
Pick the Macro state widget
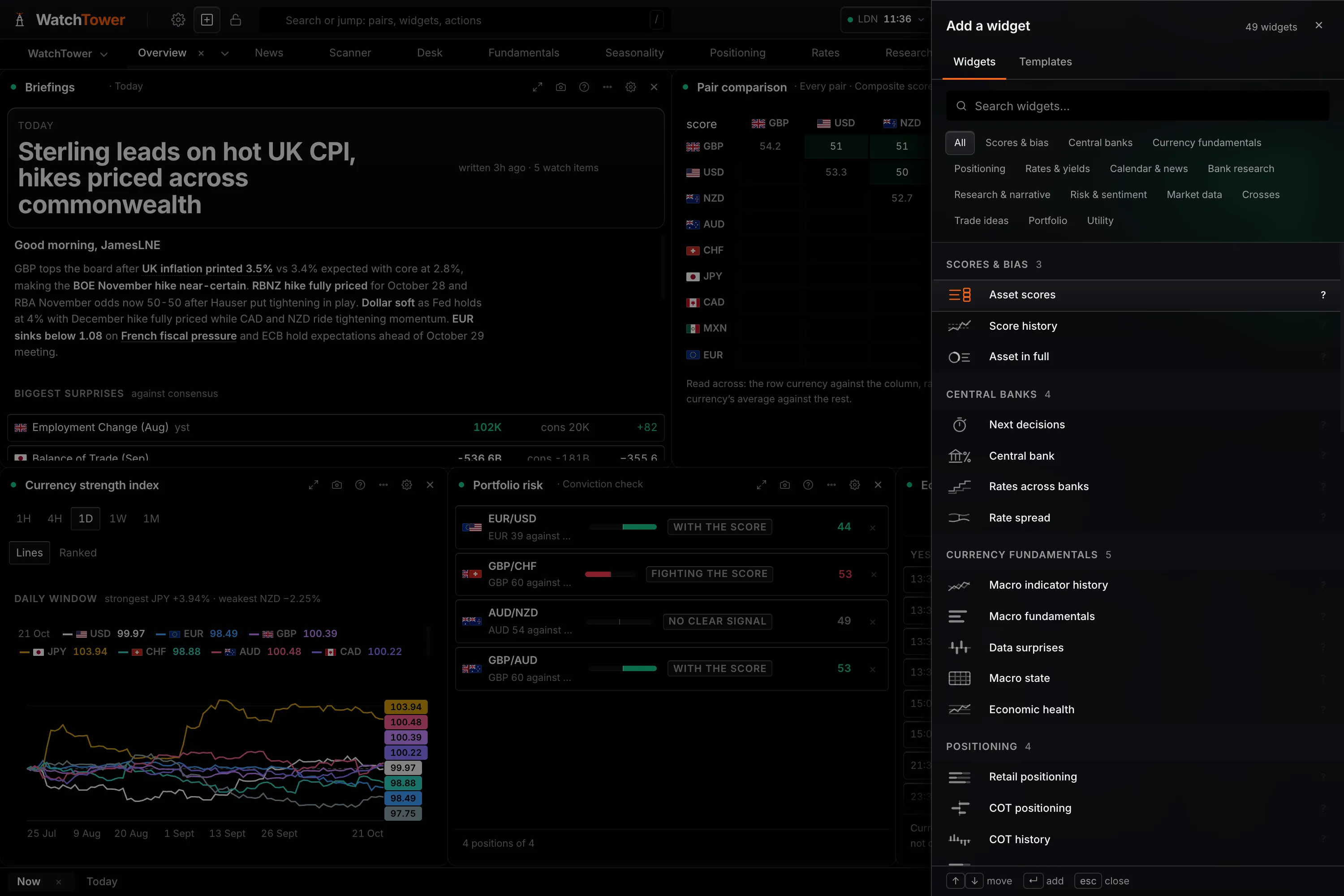tap(1137, 678)
